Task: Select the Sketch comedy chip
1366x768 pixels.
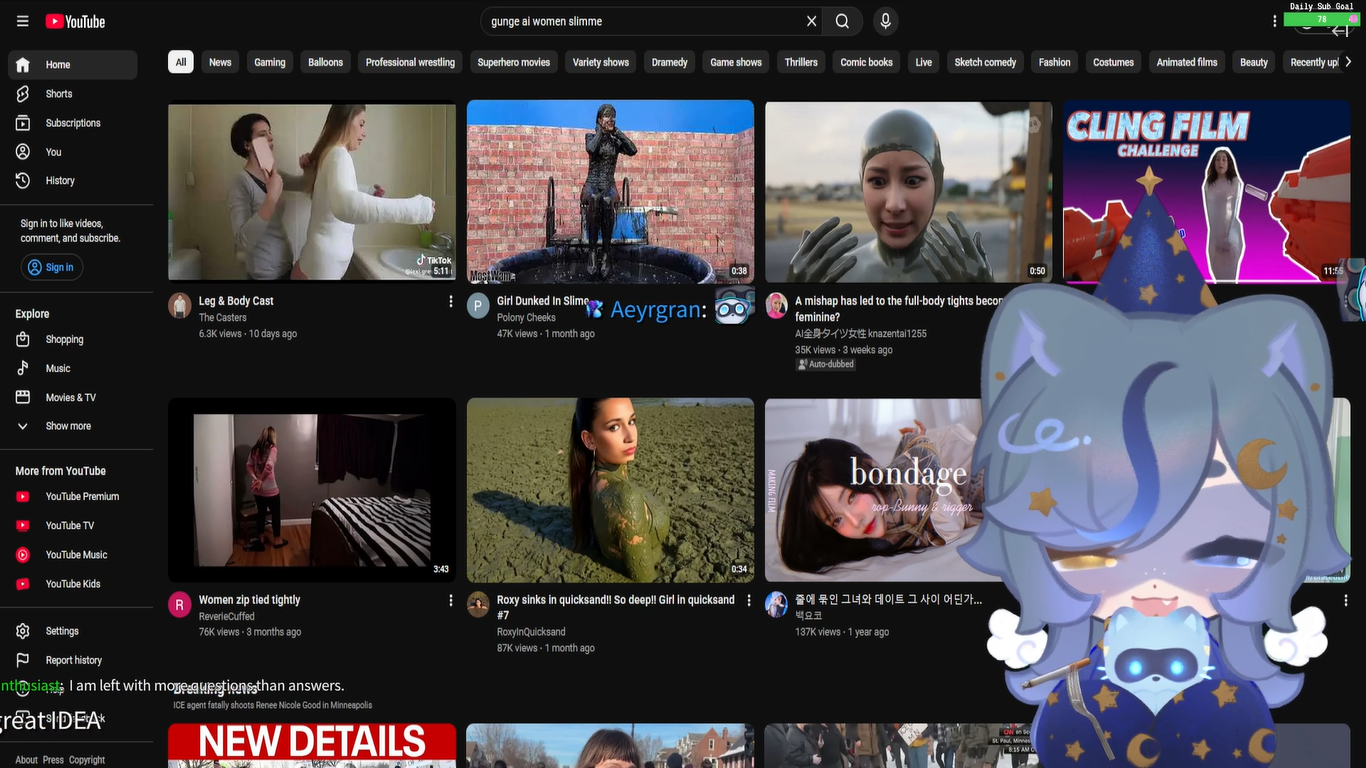Action: (985, 62)
